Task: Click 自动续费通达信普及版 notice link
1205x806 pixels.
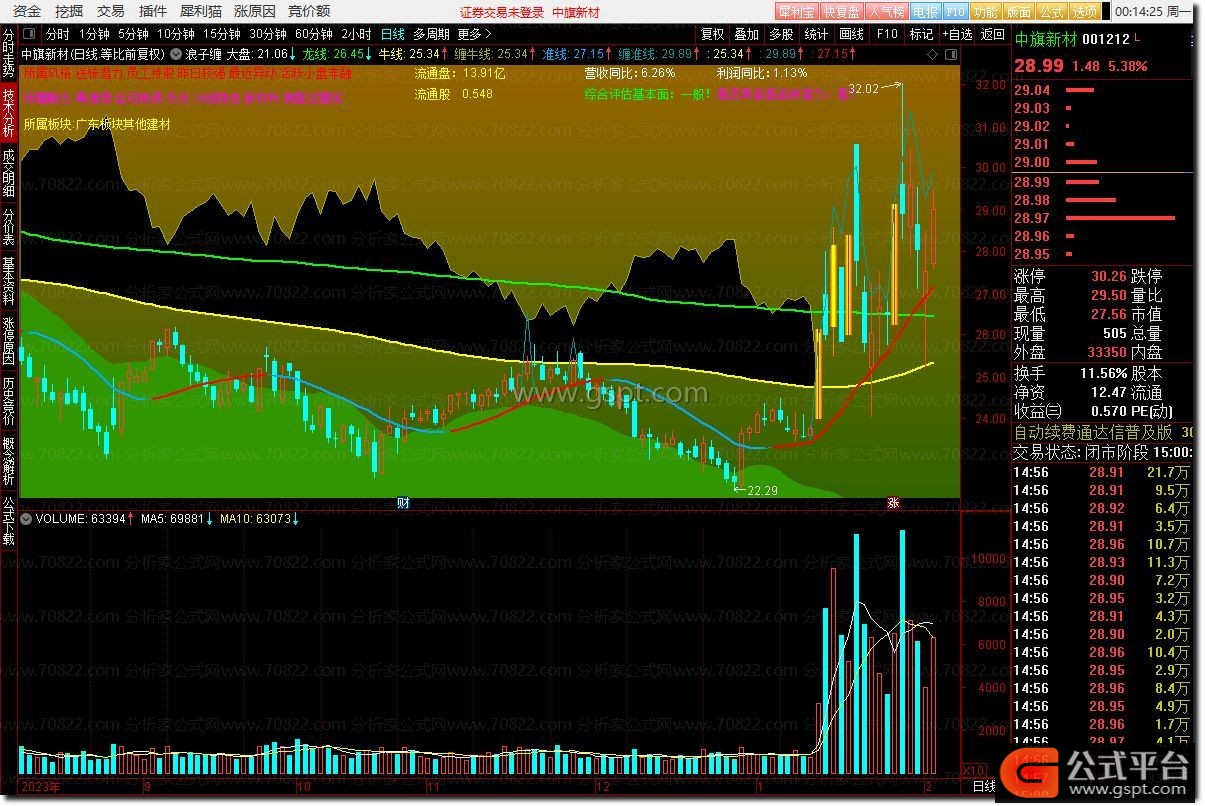Action: tap(1093, 432)
